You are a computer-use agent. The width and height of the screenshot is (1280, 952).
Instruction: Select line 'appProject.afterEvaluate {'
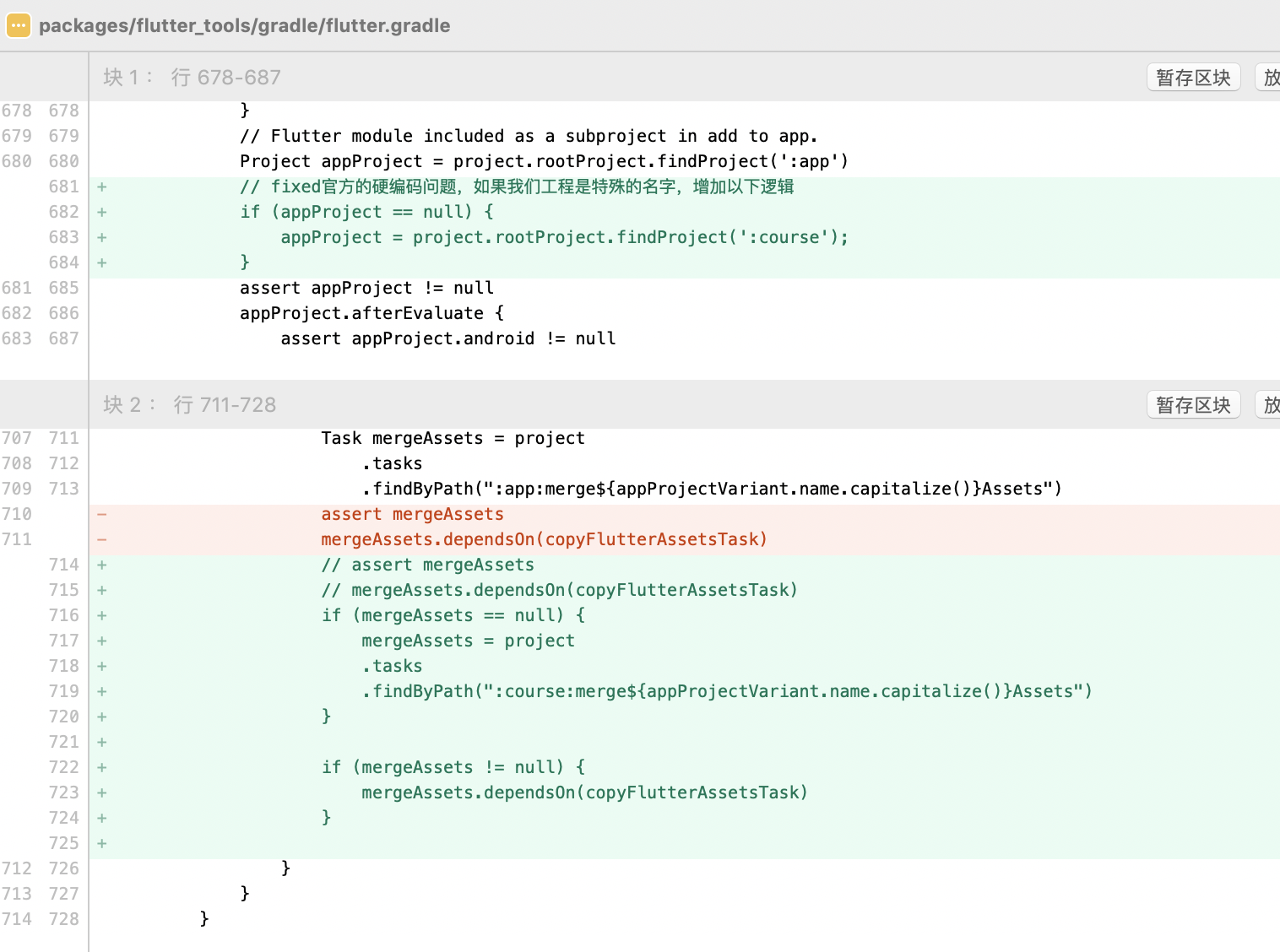point(372,313)
